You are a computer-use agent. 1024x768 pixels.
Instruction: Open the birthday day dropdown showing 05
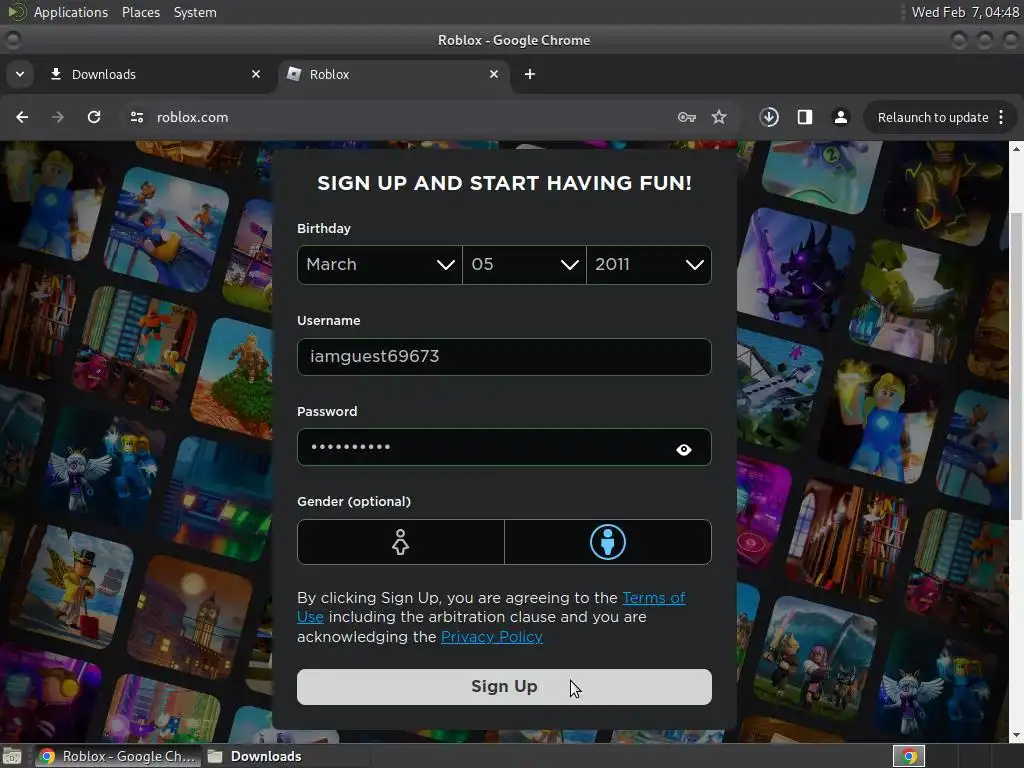point(524,264)
